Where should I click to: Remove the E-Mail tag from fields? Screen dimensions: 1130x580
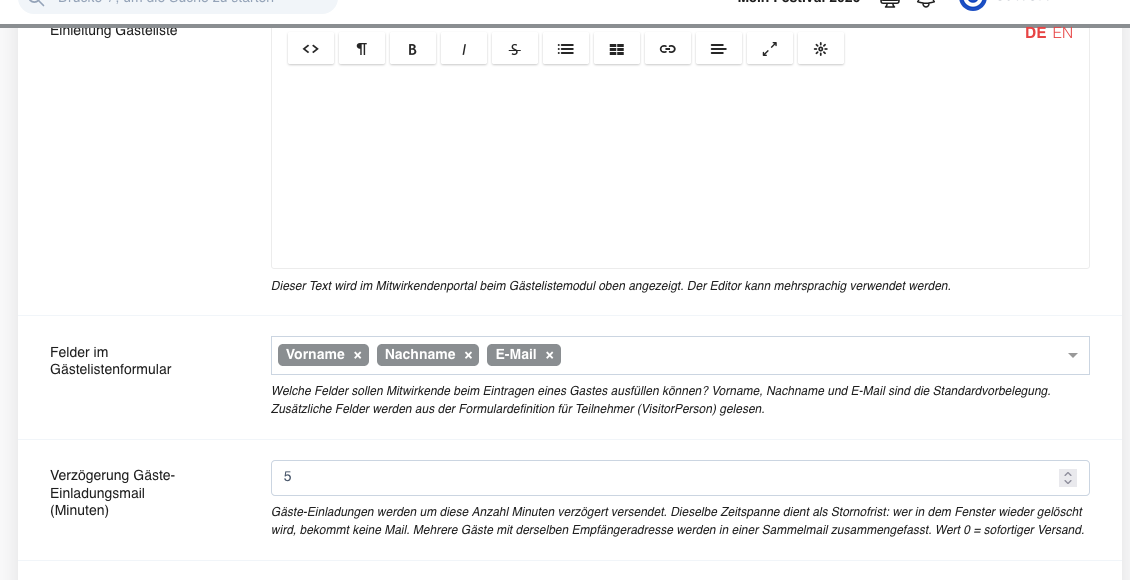point(549,355)
